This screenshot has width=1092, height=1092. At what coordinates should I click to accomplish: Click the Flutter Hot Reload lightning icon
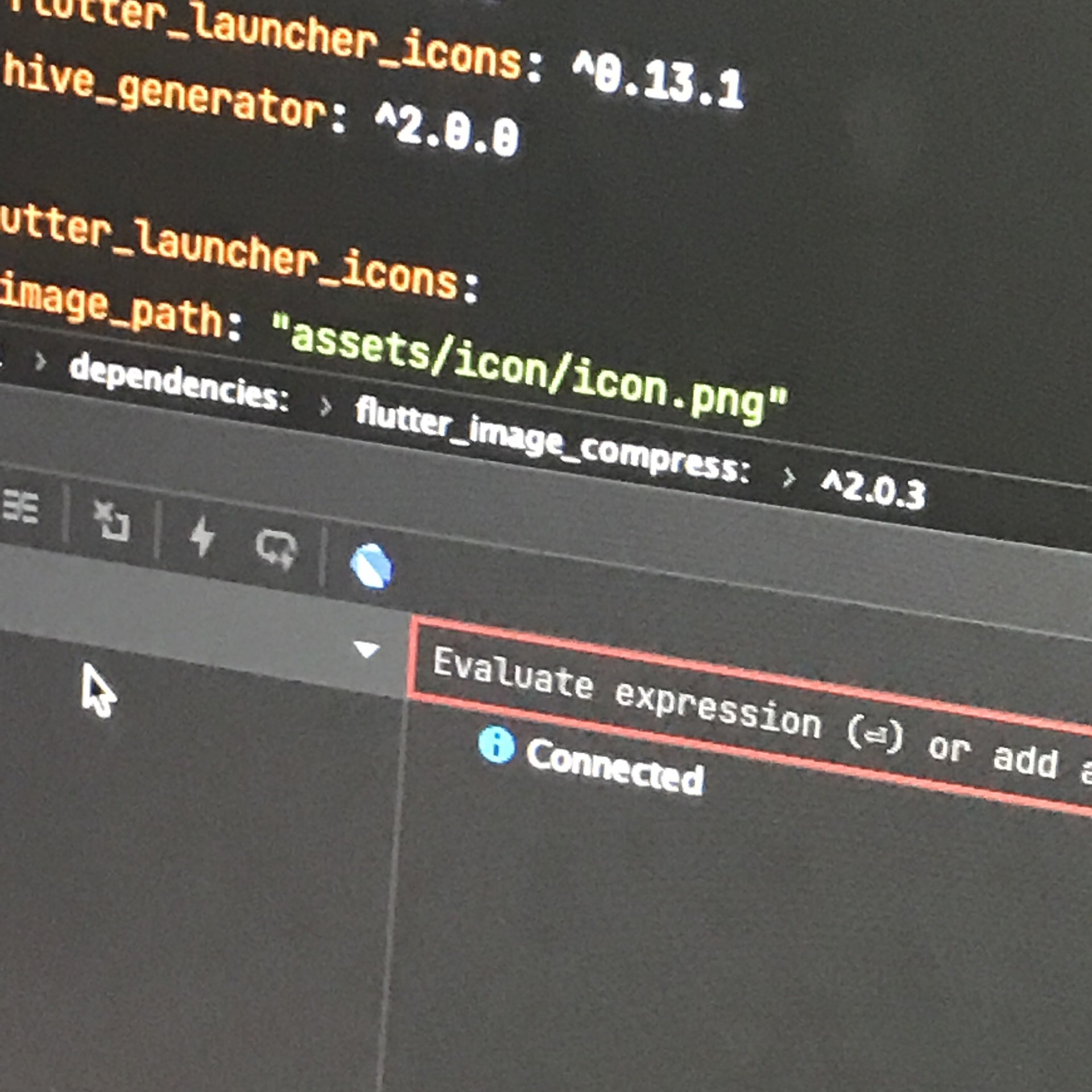click(201, 536)
